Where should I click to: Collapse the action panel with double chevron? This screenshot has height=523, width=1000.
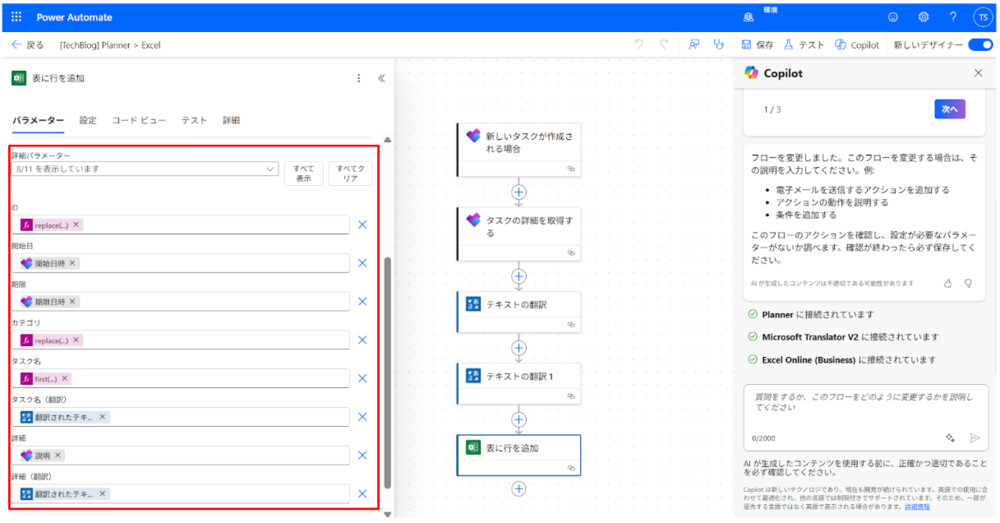[x=381, y=78]
